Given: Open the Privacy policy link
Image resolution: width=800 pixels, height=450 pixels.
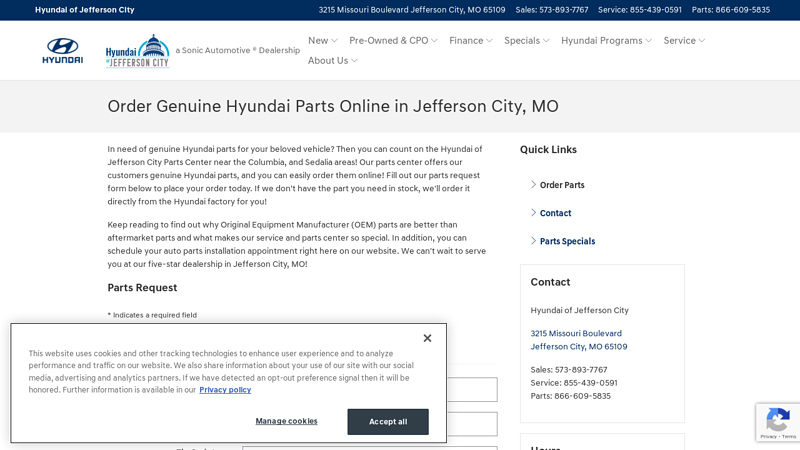Looking at the screenshot, I should (x=225, y=390).
